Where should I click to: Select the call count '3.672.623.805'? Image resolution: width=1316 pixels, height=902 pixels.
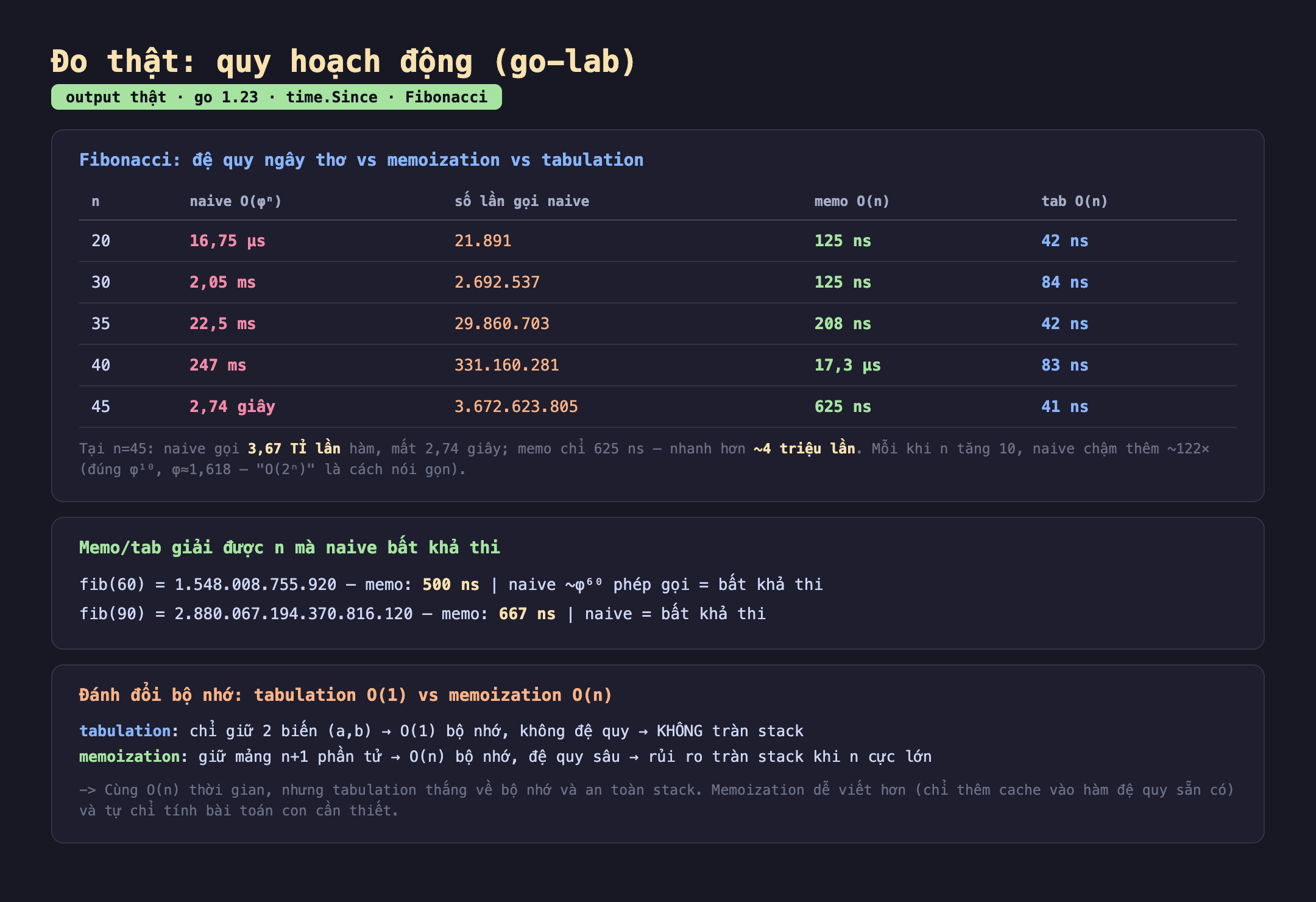coord(516,407)
